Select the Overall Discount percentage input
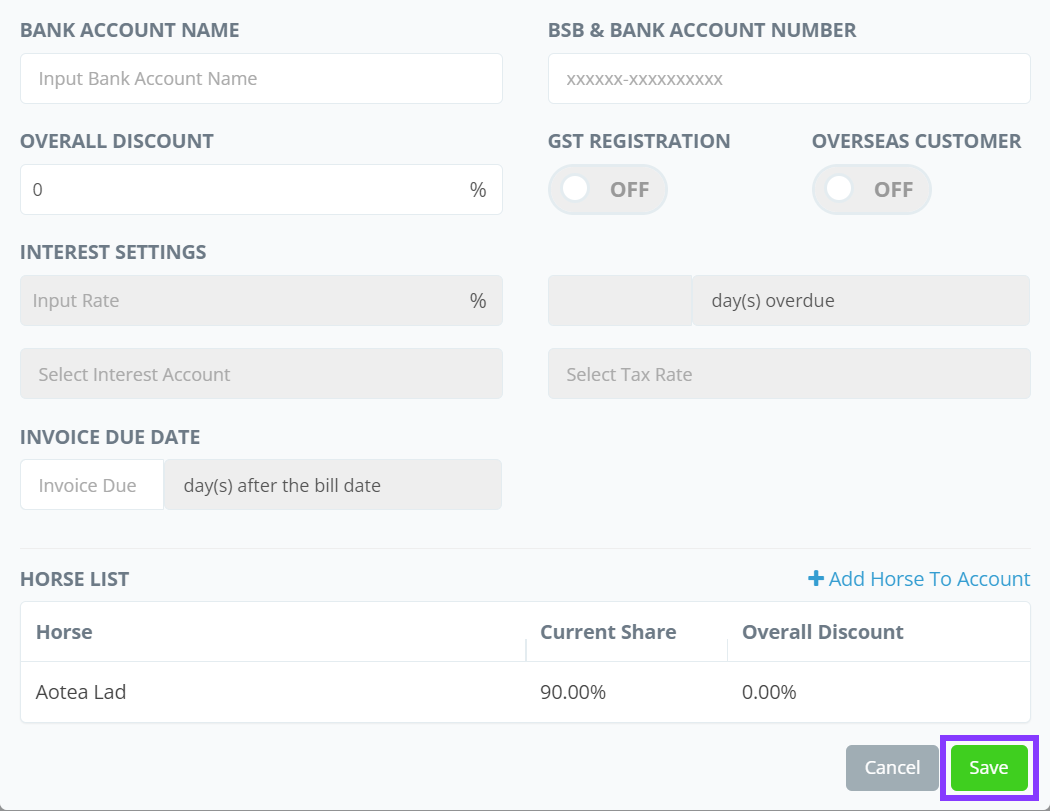The width and height of the screenshot is (1050, 811). (x=245, y=190)
